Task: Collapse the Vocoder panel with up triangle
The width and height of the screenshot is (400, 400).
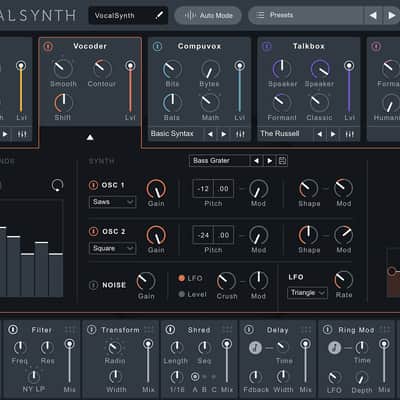Action: [90, 137]
